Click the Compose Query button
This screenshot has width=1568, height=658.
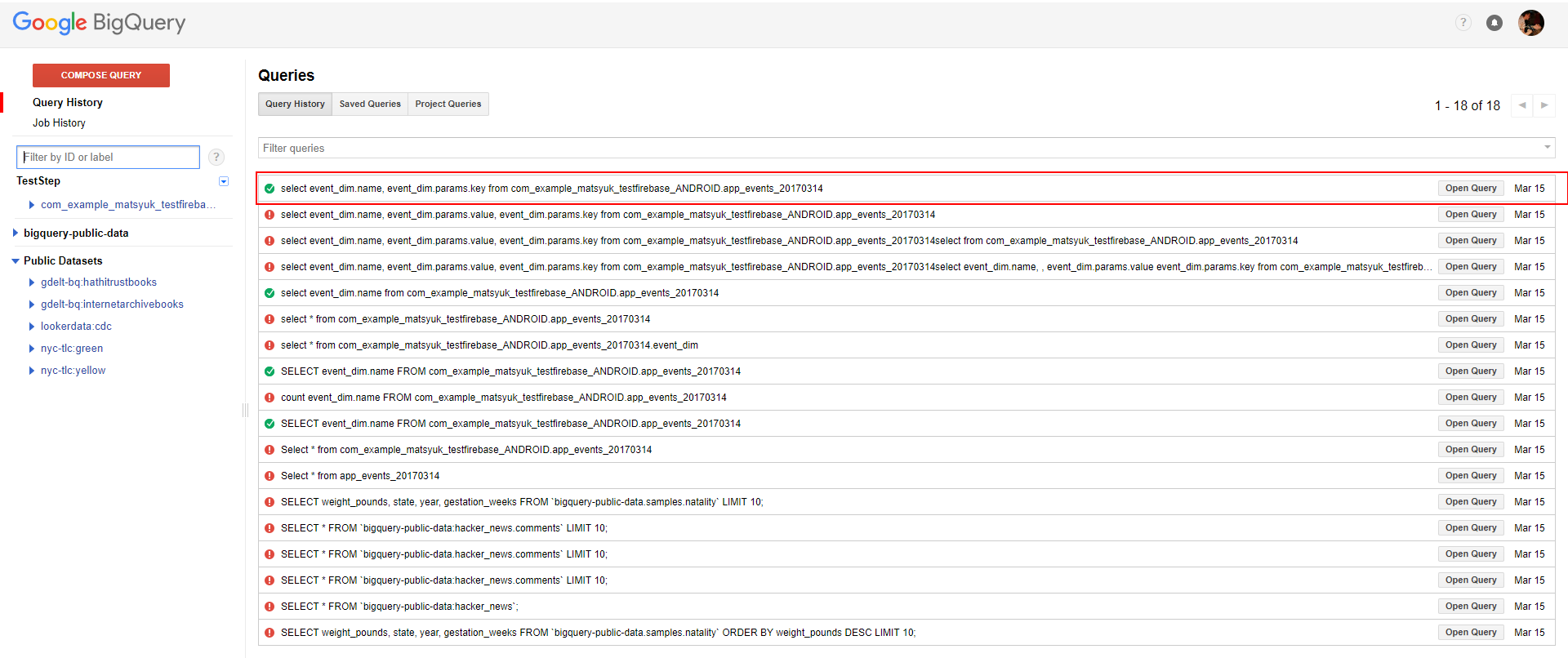[x=101, y=75]
